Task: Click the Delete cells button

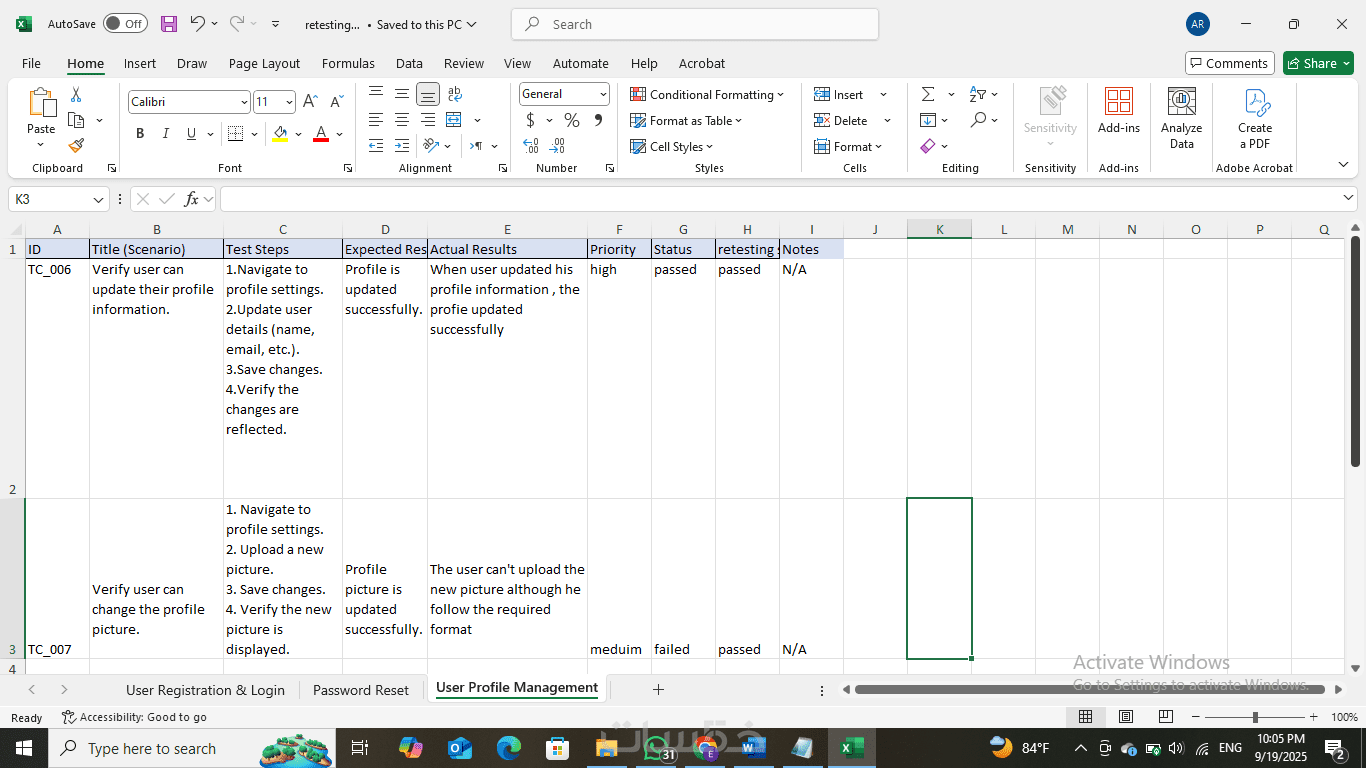Action: (840, 120)
